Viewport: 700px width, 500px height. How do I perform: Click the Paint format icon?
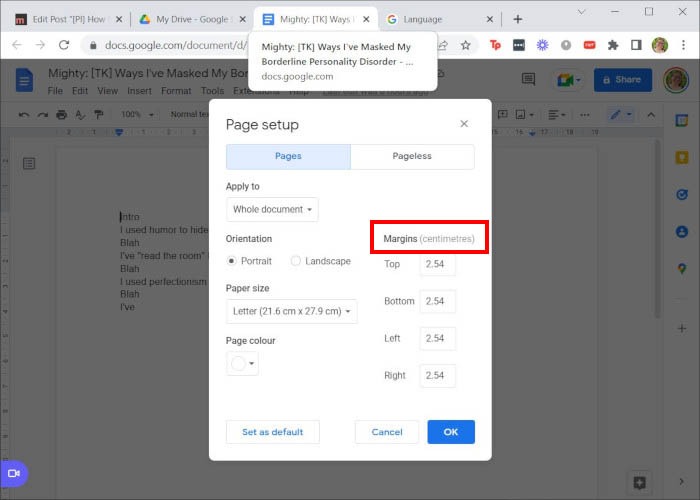click(99, 115)
